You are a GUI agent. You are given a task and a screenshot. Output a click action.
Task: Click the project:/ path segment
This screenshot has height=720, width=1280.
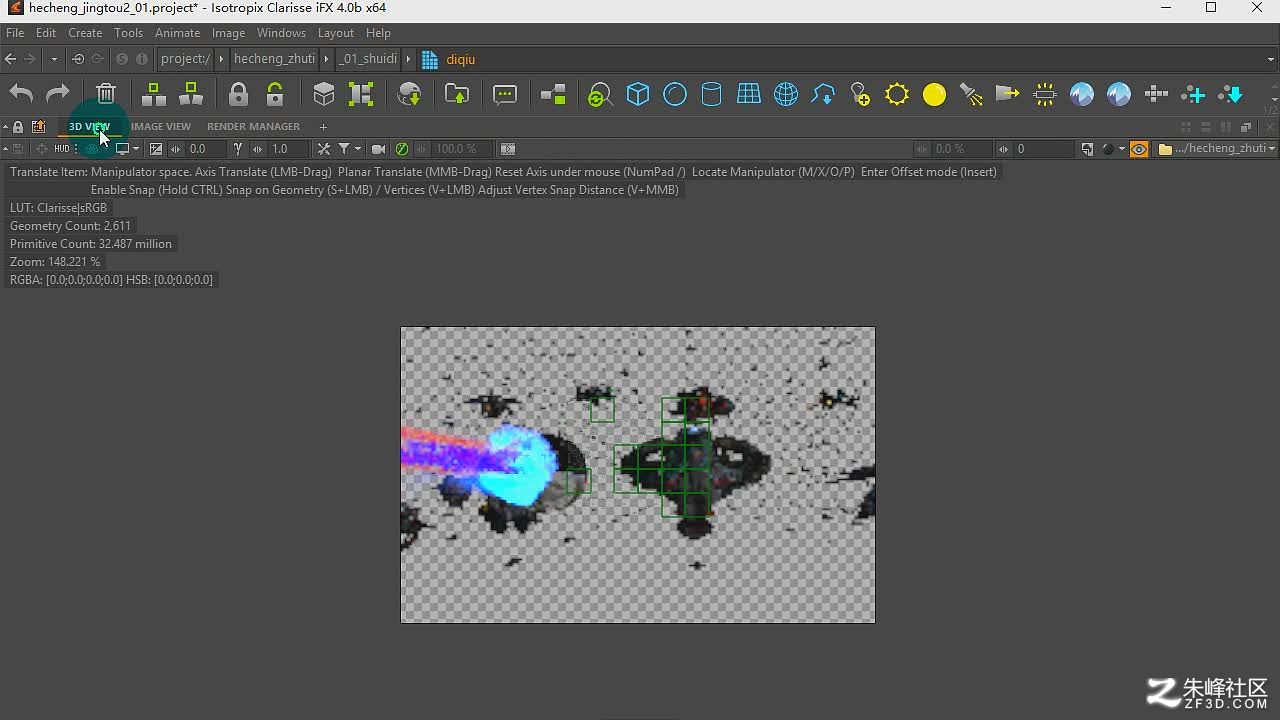tap(185, 59)
